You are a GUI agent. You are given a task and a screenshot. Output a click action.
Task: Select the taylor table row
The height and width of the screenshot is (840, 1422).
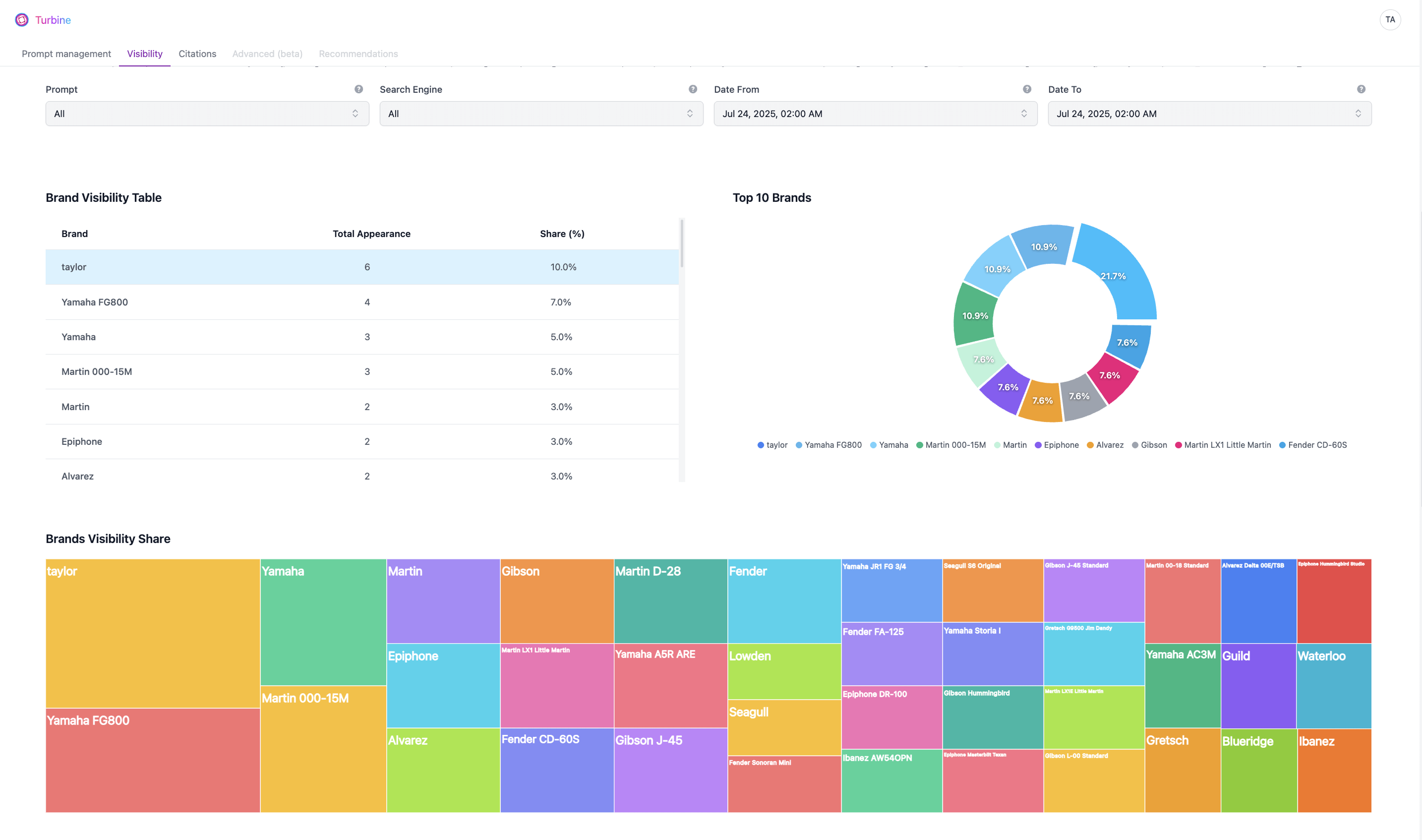(x=362, y=267)
